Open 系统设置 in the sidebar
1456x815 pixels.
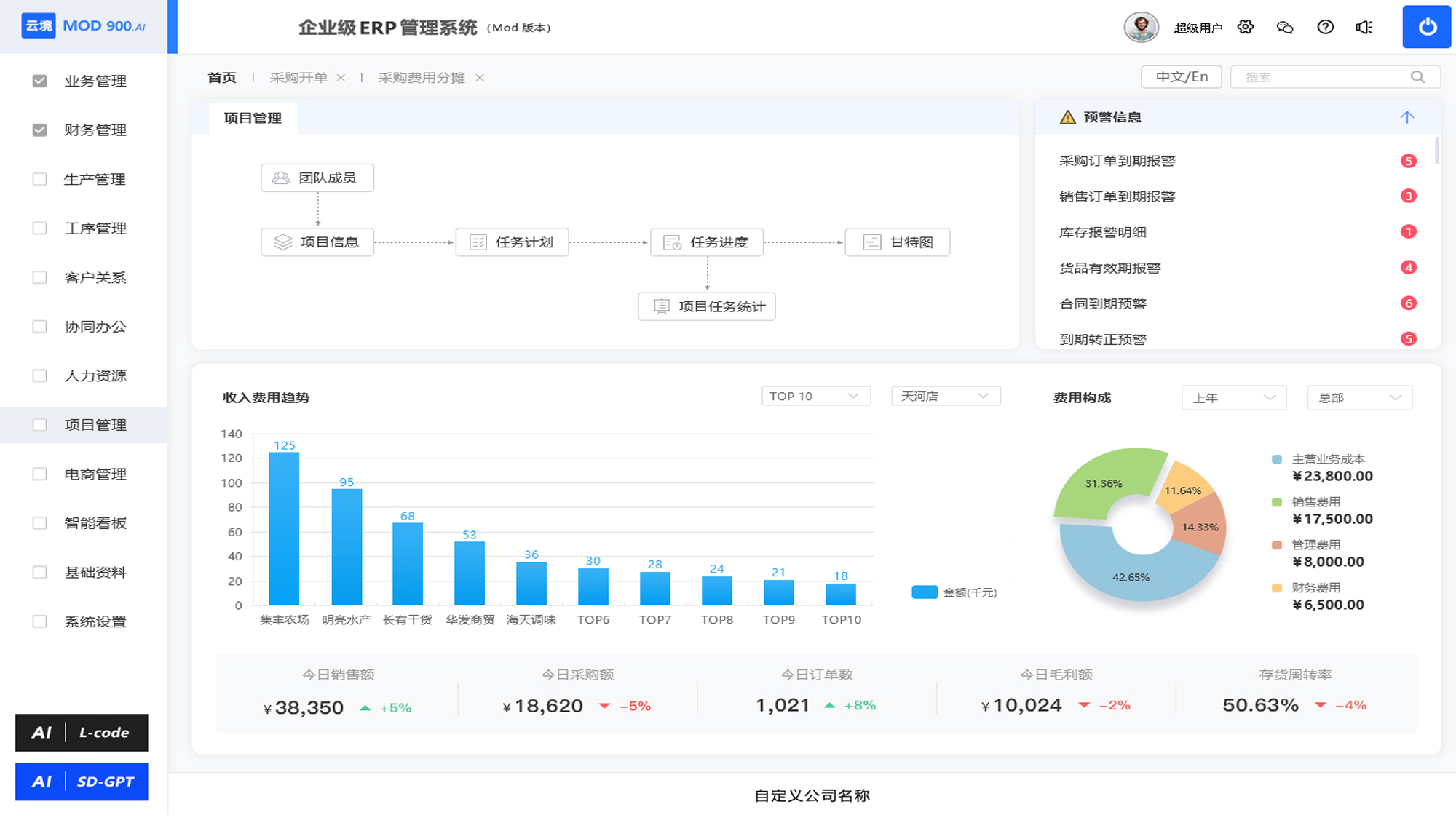[x=95, y=621]
